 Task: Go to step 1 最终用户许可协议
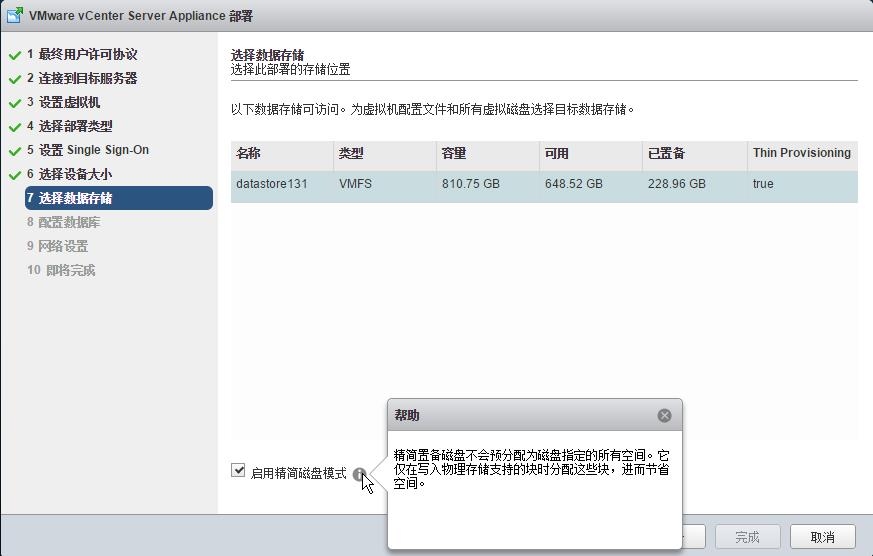click(82, 55)
